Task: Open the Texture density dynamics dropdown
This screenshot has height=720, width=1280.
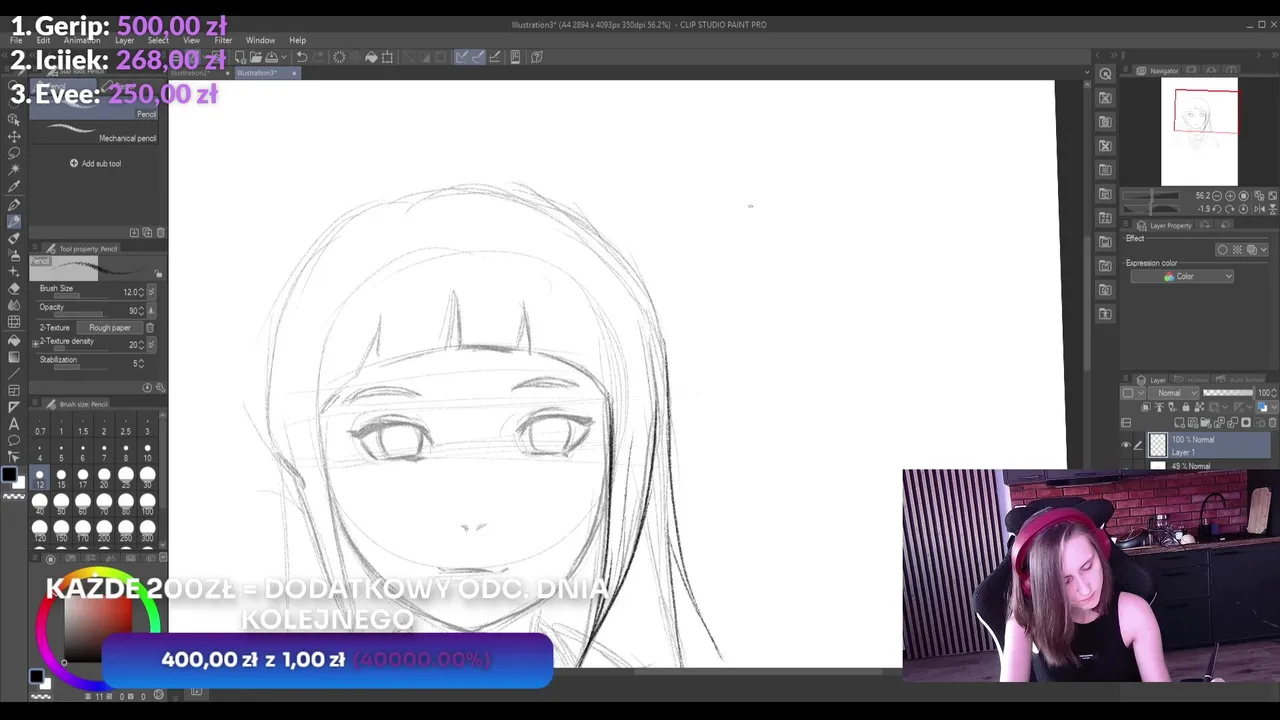Action: coord(151,344)
